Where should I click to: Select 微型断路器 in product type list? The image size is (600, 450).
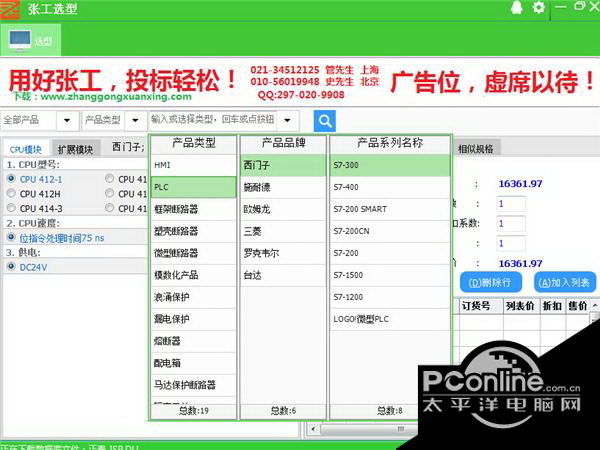click(x=194, y=253)
